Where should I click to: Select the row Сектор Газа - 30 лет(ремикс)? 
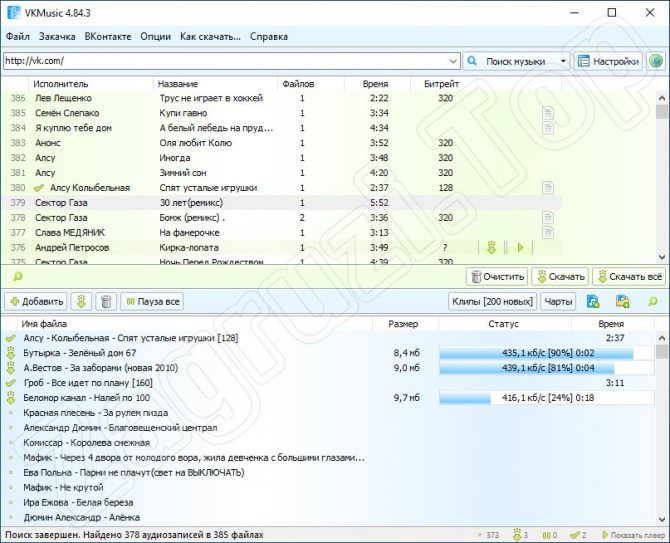[x=282, y=203]
